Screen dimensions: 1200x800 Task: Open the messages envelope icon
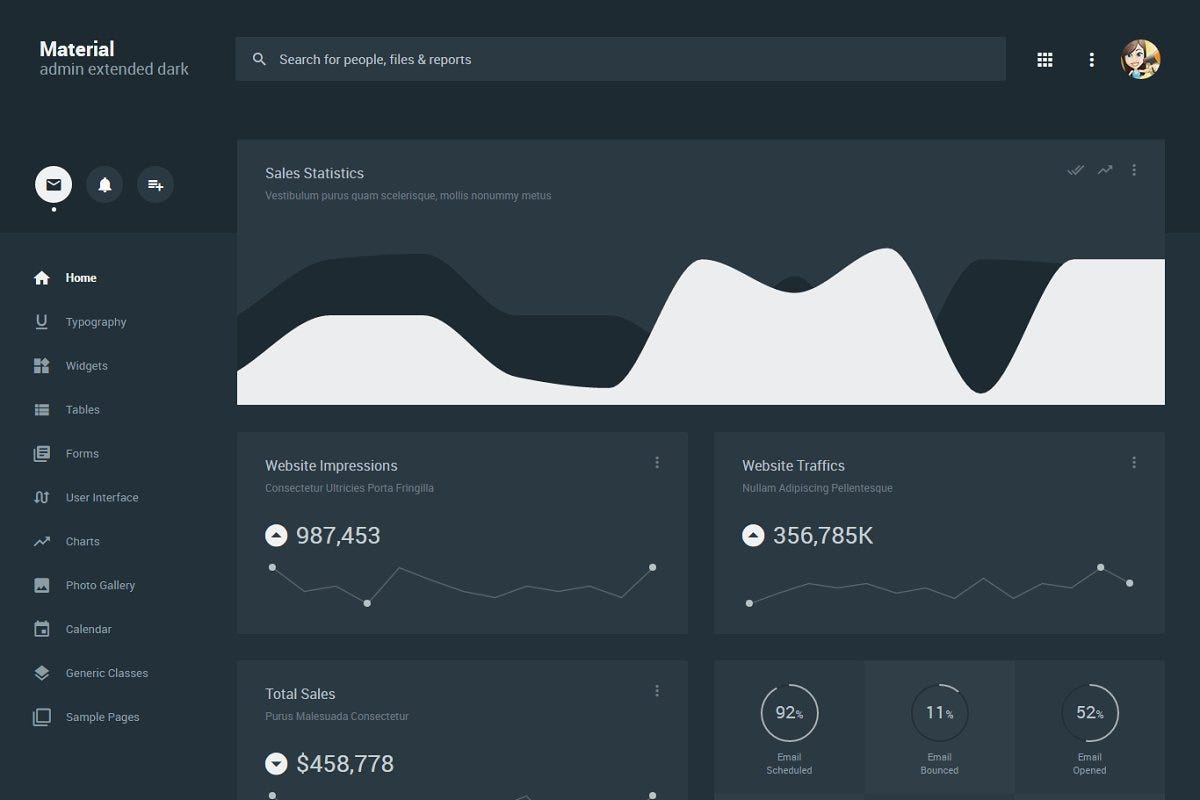coord(52,184)
